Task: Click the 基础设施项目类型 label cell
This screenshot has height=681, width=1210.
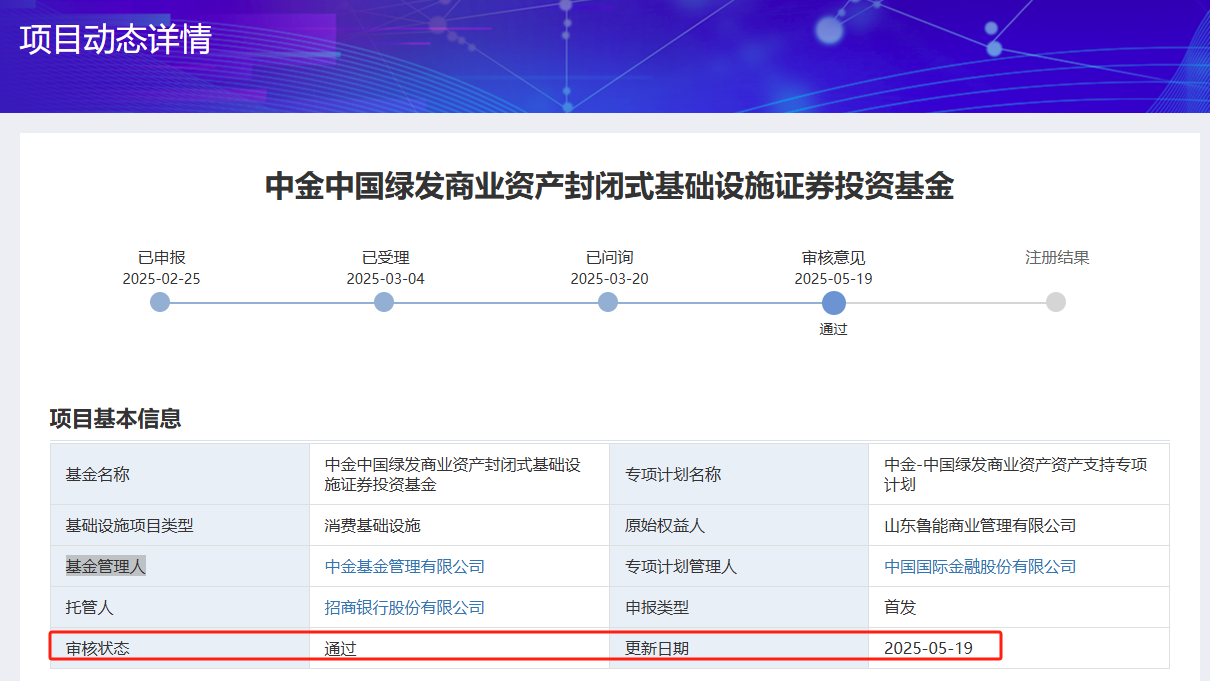Action: pyautogui.click(x=180, y=525)
